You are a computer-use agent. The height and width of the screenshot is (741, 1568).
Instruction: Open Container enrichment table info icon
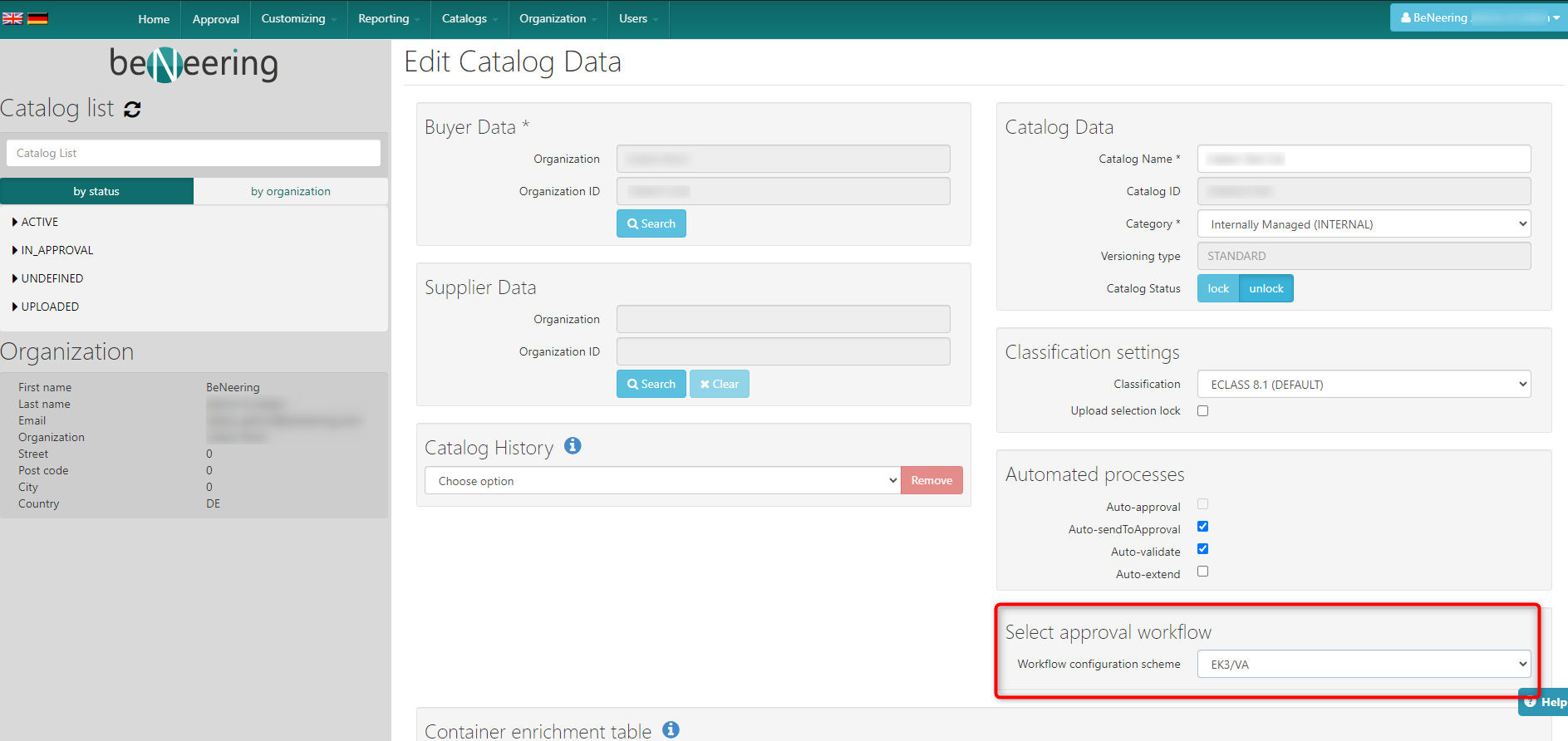coord(671,729)
